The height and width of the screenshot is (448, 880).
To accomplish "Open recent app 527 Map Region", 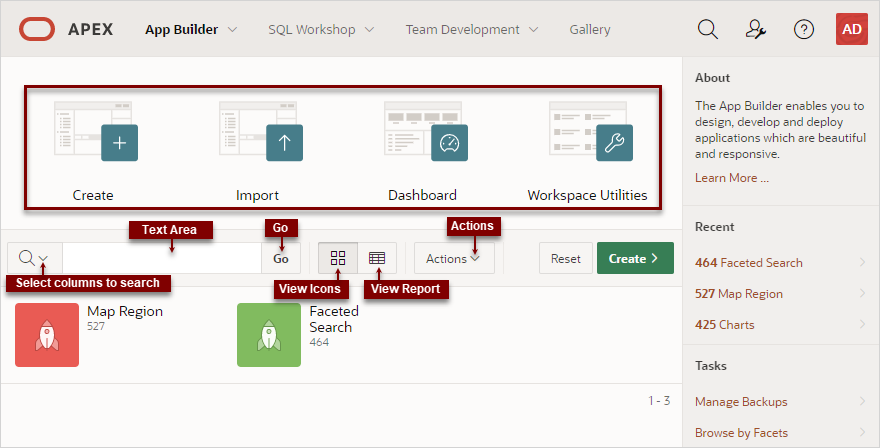I will 739,294.
